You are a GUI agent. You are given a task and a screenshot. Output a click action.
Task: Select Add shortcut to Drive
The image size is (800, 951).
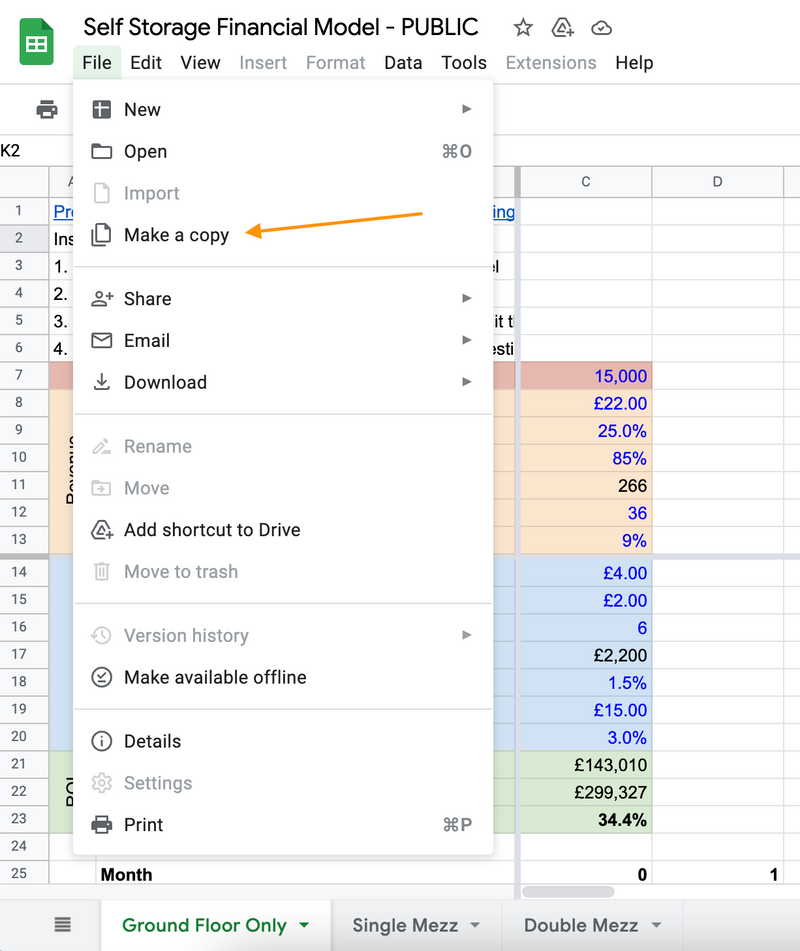212,530
